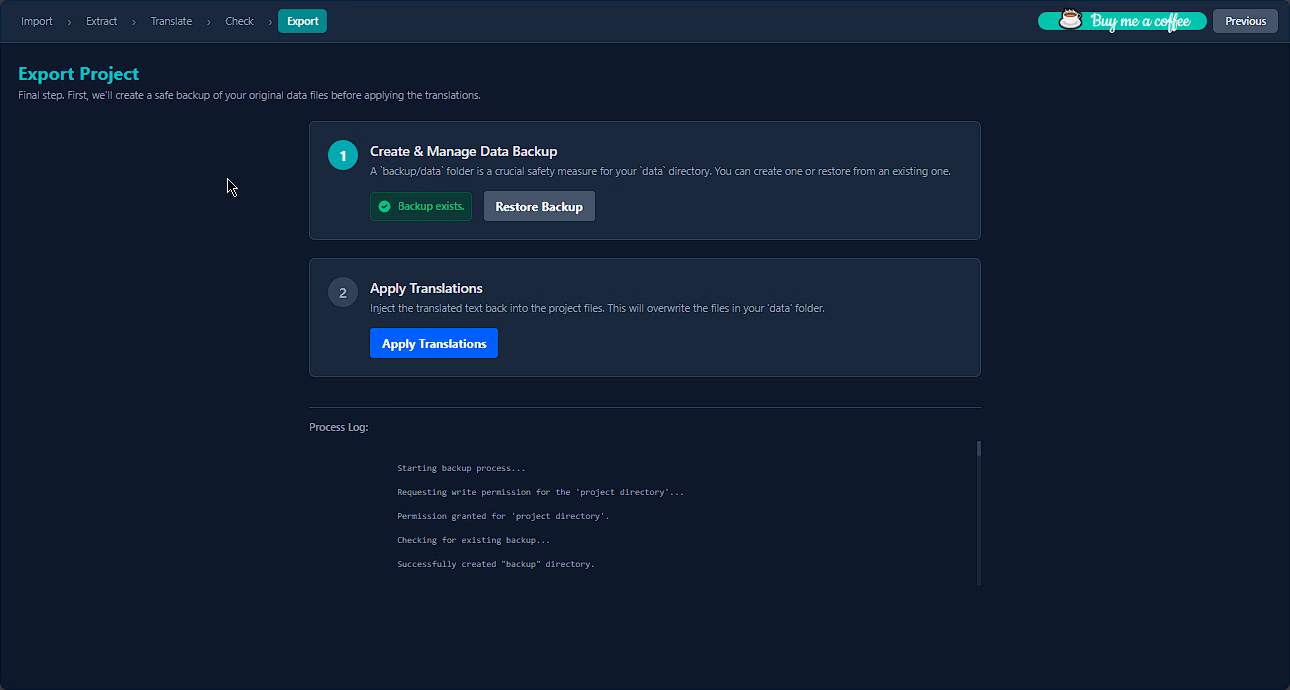
Task: Click the 'Backup exists.' status text
Action: pos(431,207)
